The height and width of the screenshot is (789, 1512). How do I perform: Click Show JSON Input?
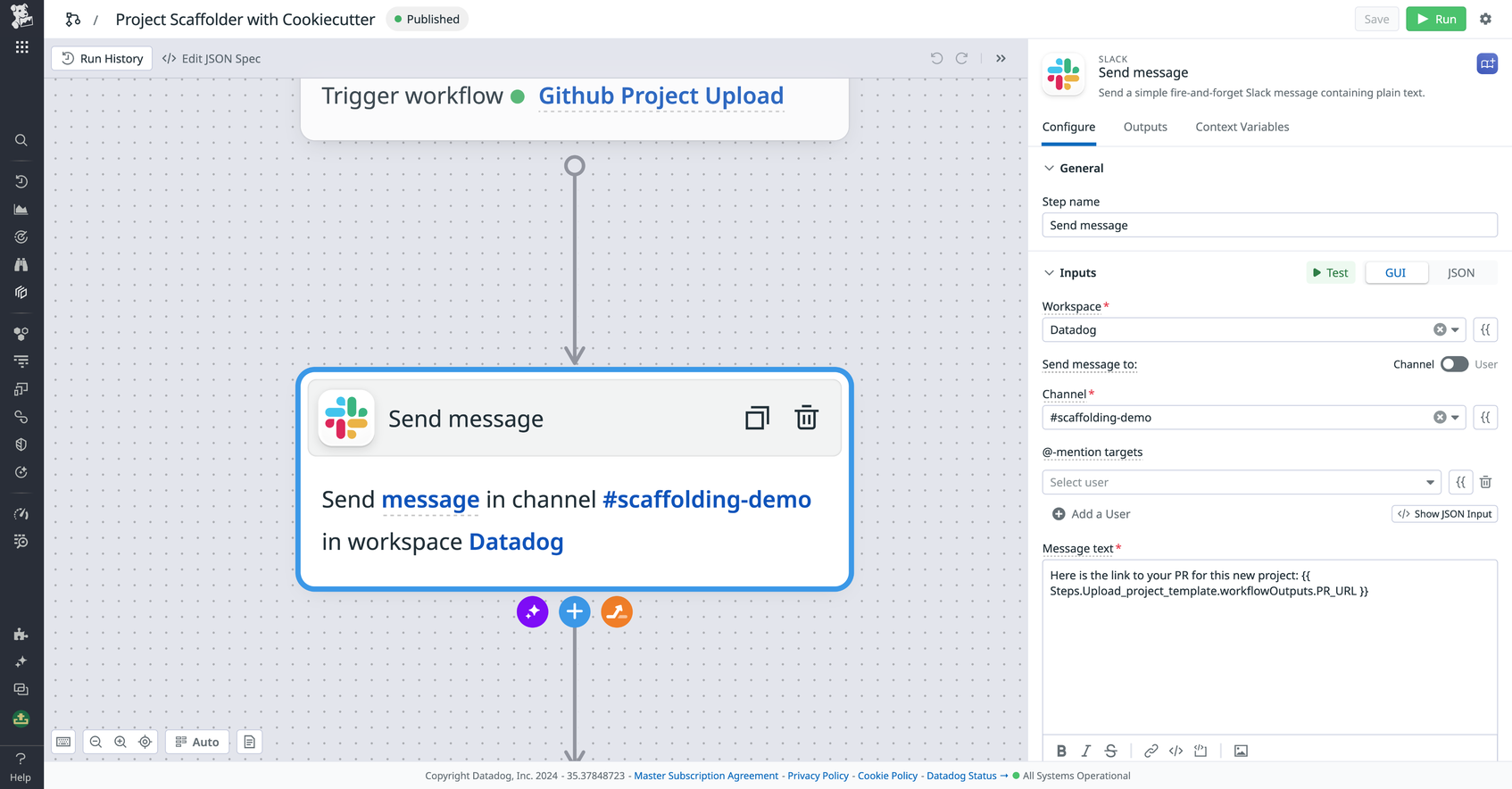click(x=1444, y=514)
